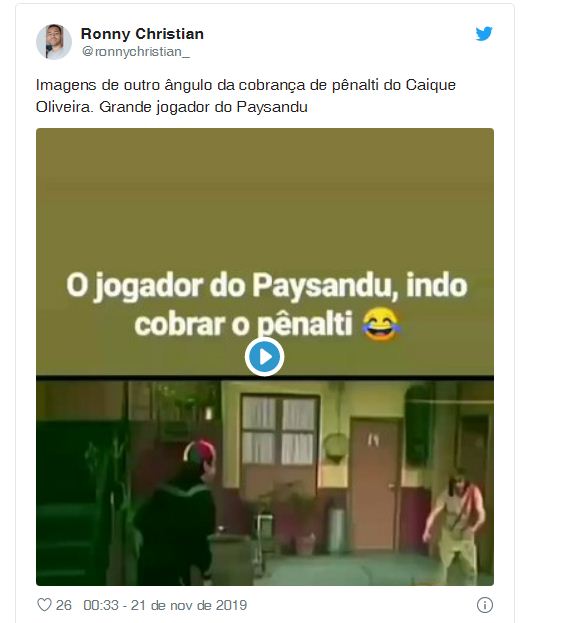Image resolution: width=565 pixels, height=623 pixels.
Task: Click the trash barrel in the video scene
Action: click(230, 559)
